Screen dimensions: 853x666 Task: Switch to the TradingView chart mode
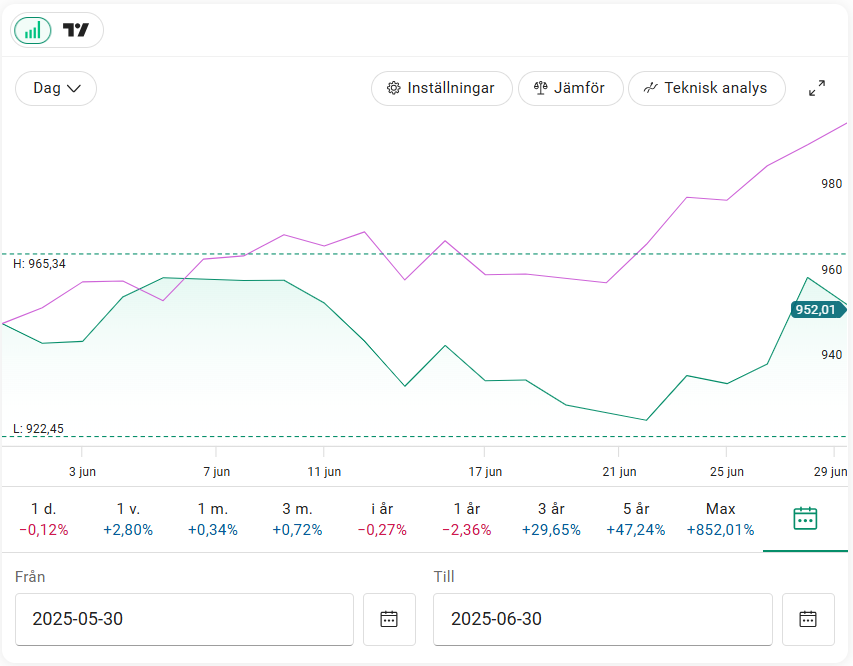coord(76,30)
